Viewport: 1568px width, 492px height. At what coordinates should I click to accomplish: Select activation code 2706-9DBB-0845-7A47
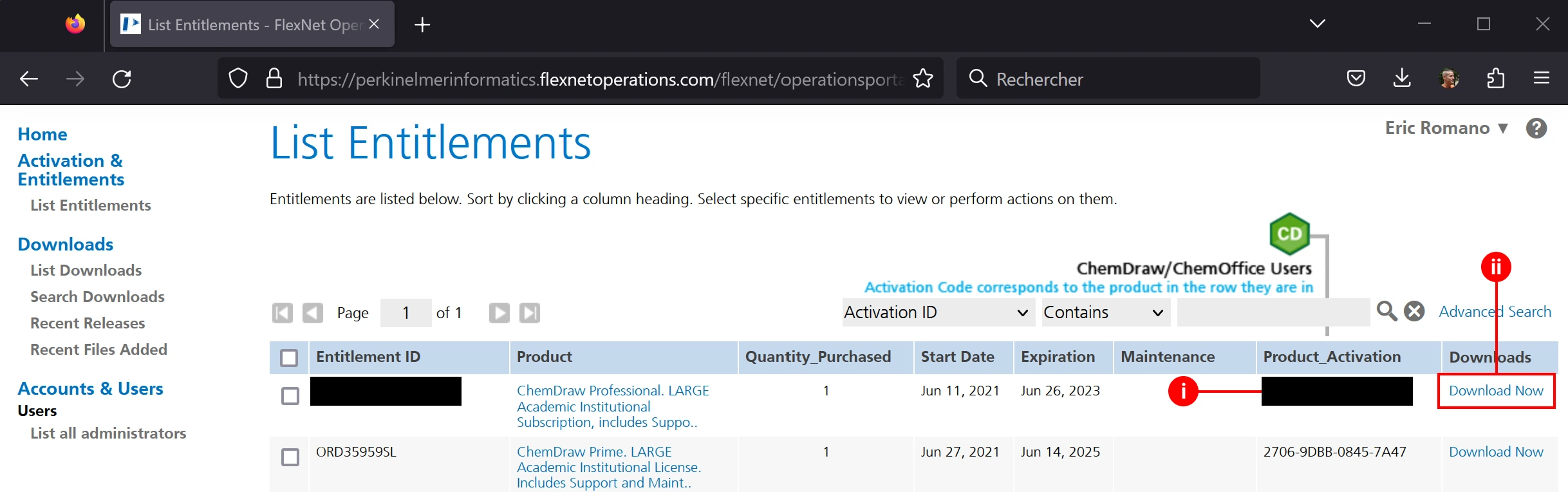[x=1335, y=452]
